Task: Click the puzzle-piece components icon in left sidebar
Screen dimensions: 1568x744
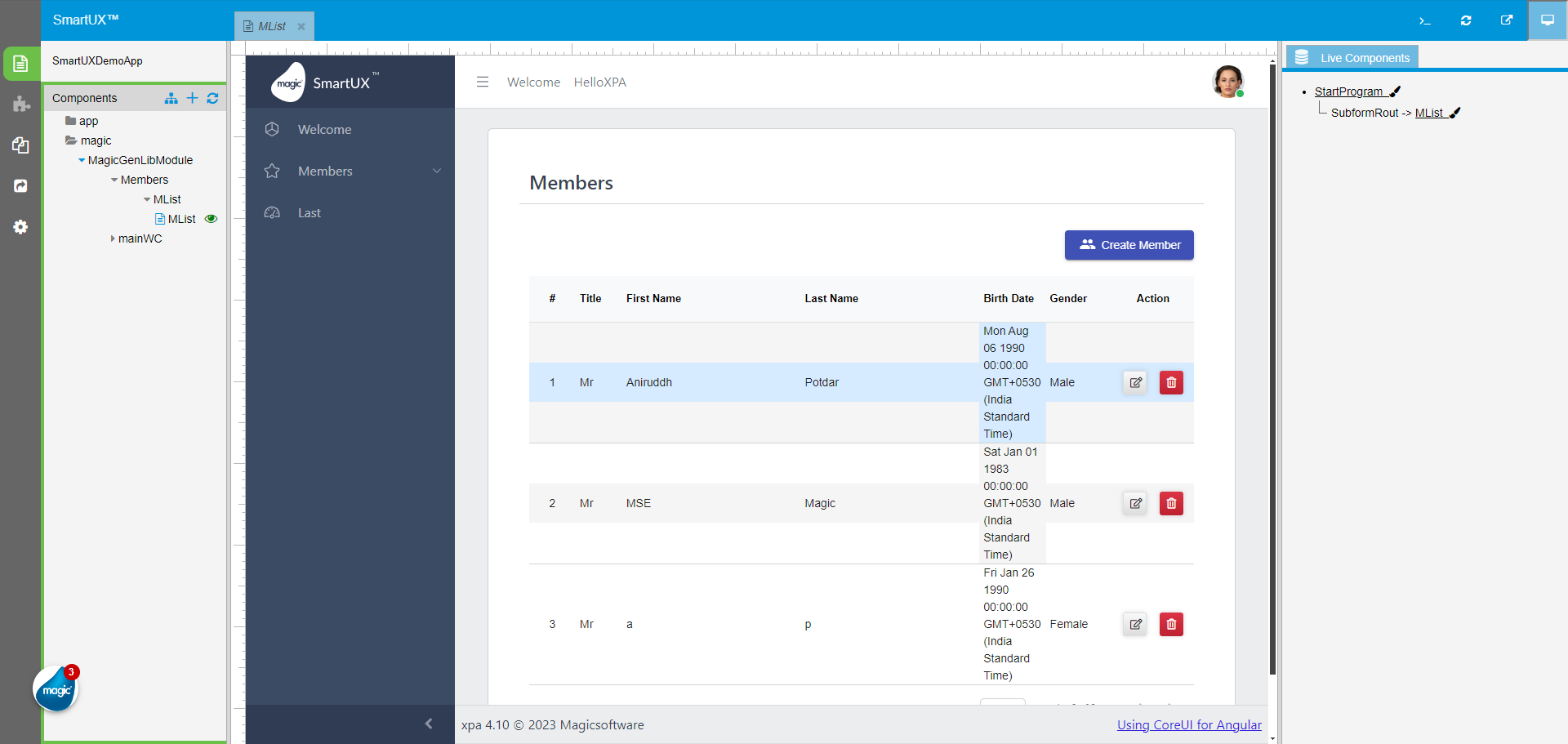Action: tap(20, 105)
